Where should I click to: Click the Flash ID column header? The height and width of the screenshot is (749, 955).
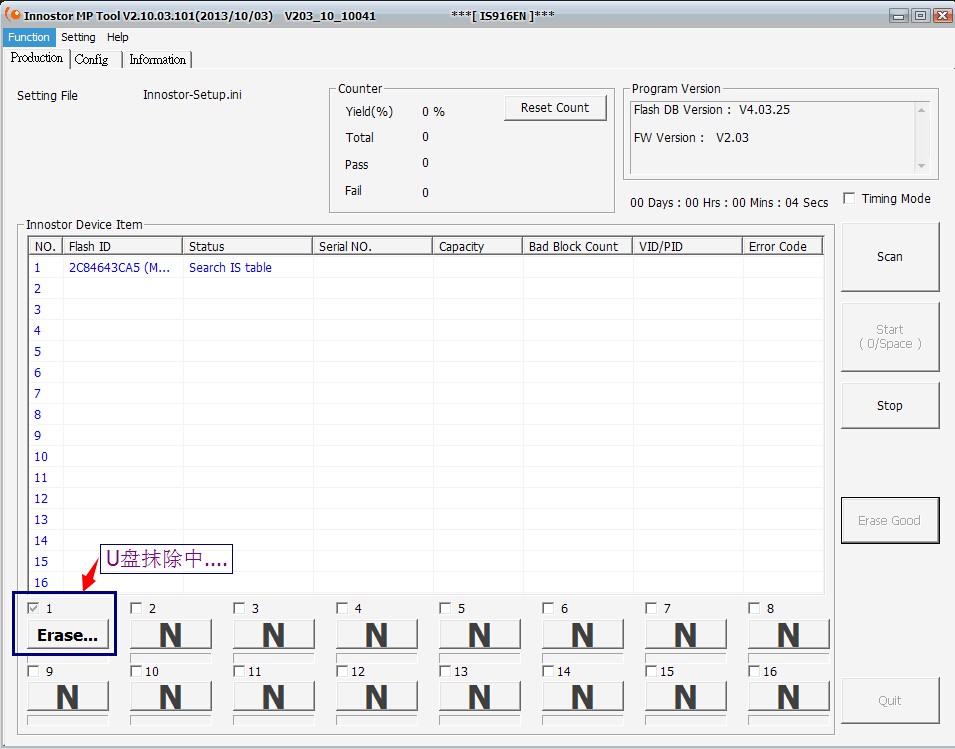tap(122, 246)
